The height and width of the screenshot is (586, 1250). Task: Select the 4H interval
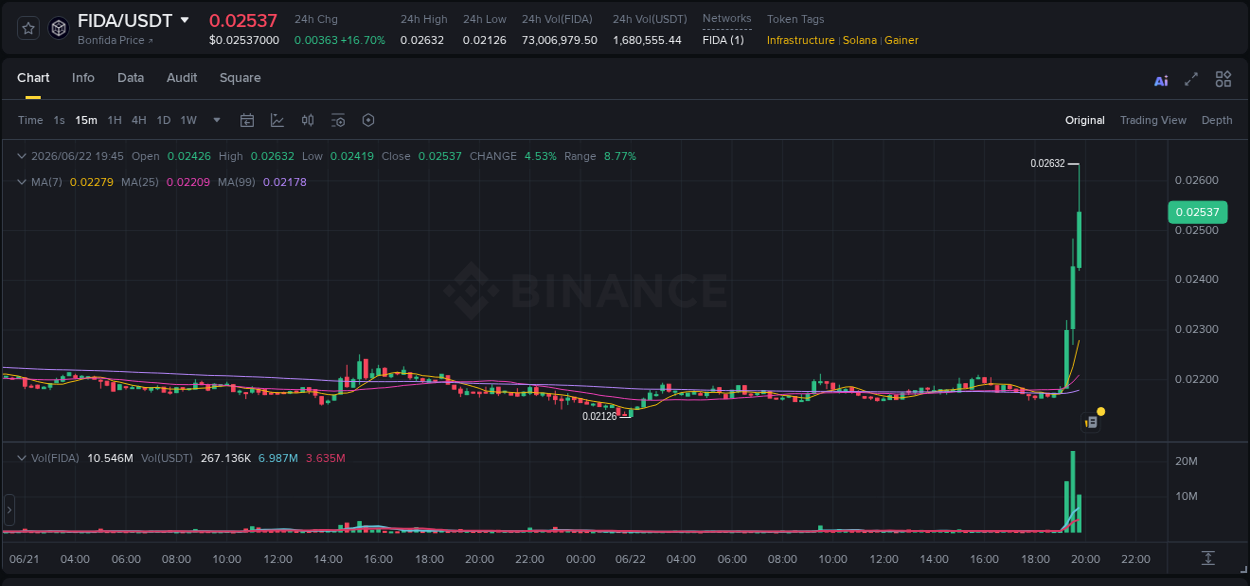point(139,120)
